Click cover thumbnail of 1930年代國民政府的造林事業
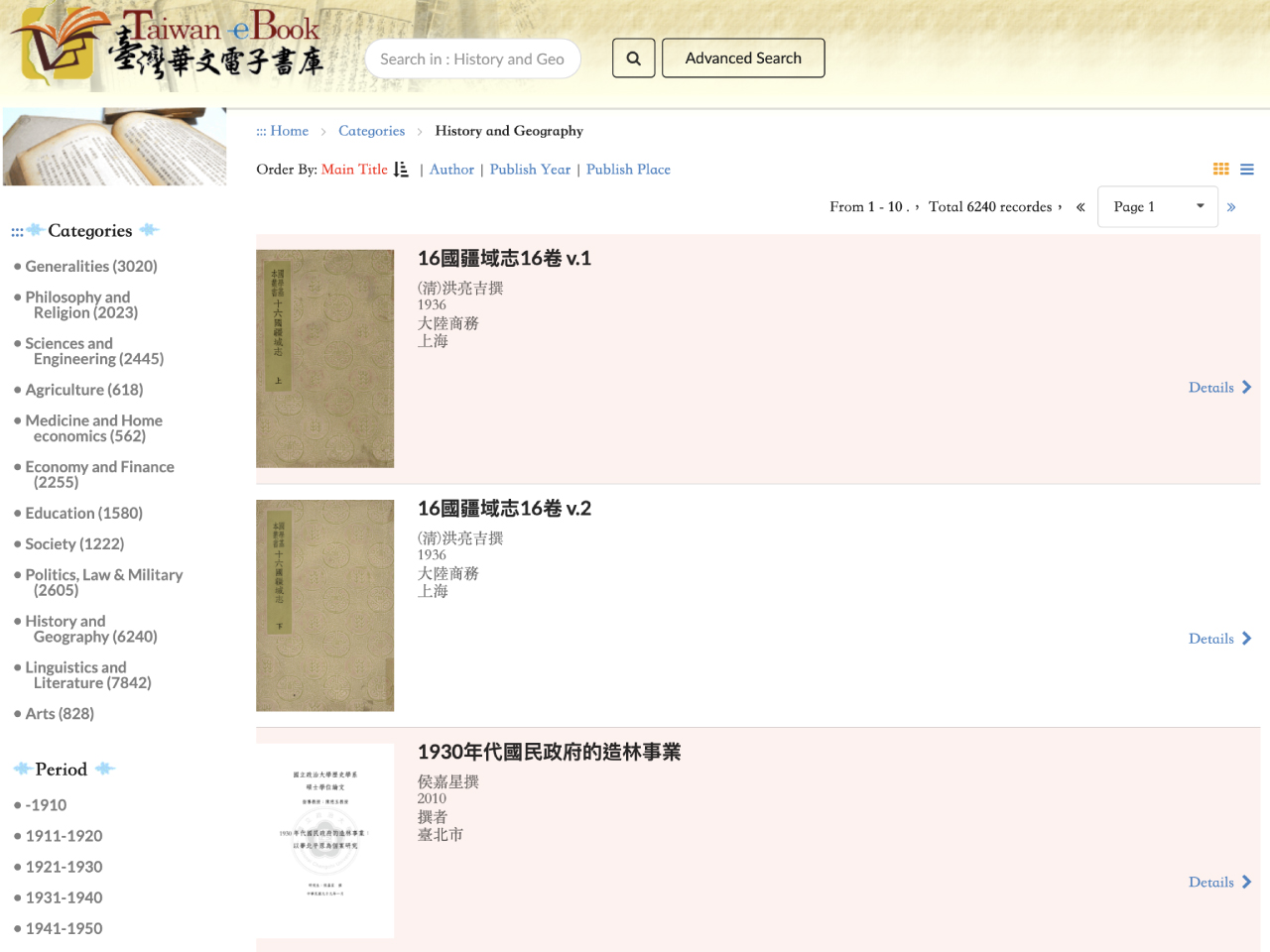 pos(325,841)
